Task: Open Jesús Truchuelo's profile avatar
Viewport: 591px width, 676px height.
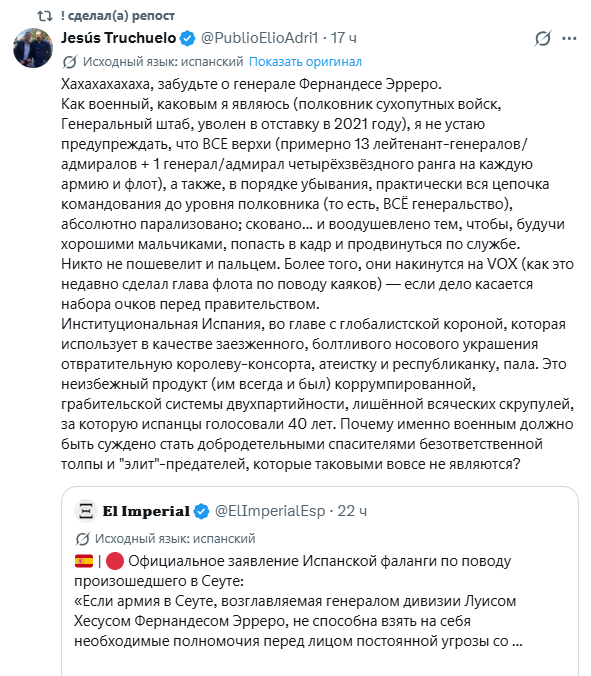Action: pos(33,48)
